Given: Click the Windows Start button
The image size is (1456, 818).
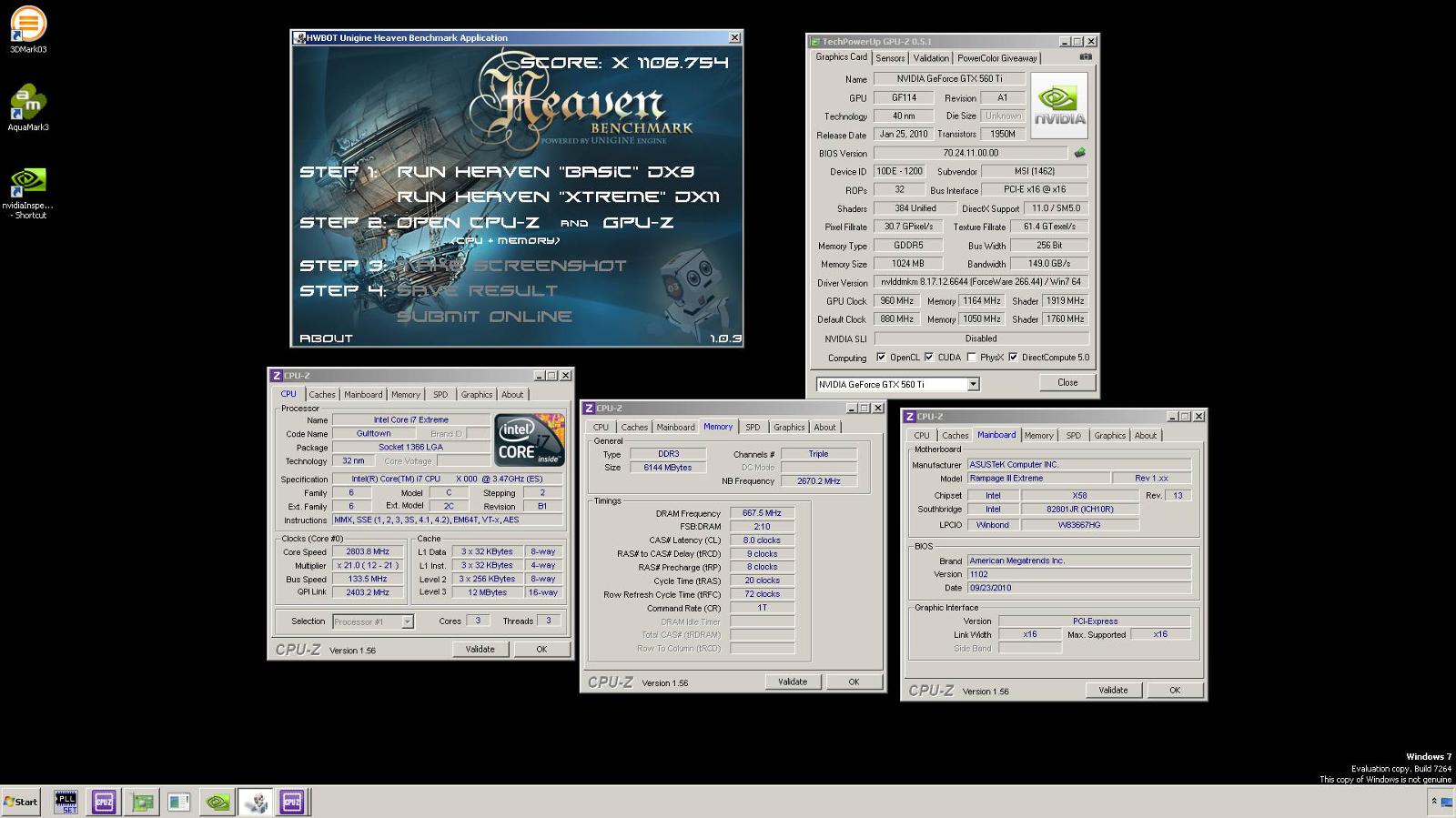Looking at the screenshot, I should click(21, 802).
